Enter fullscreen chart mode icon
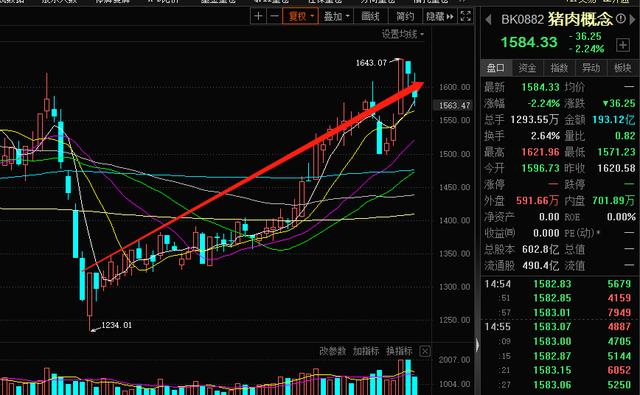Viewport: 640px width, 395px height. click(x=466, y=16)
